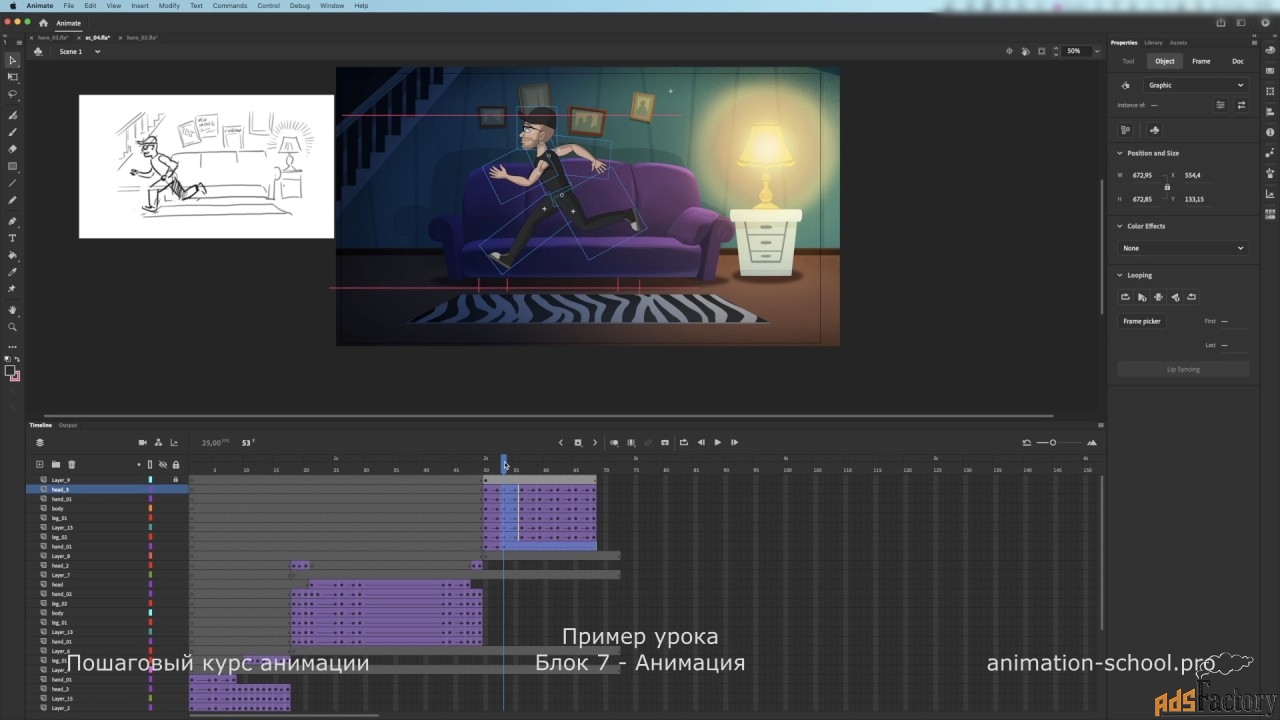This screenshot has width=1280, height=720.
Task: Select the Eraser tool
Action: 13,149
